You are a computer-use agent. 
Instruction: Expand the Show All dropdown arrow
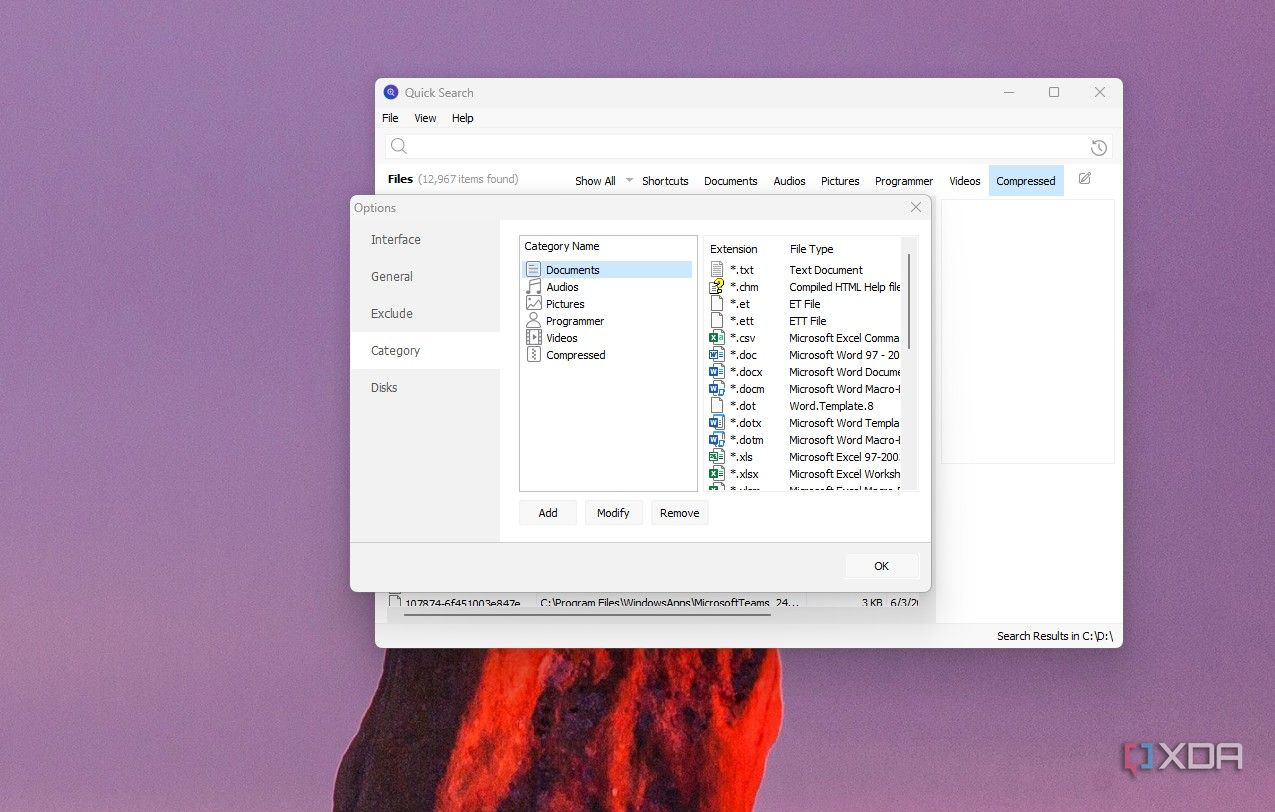629,181
